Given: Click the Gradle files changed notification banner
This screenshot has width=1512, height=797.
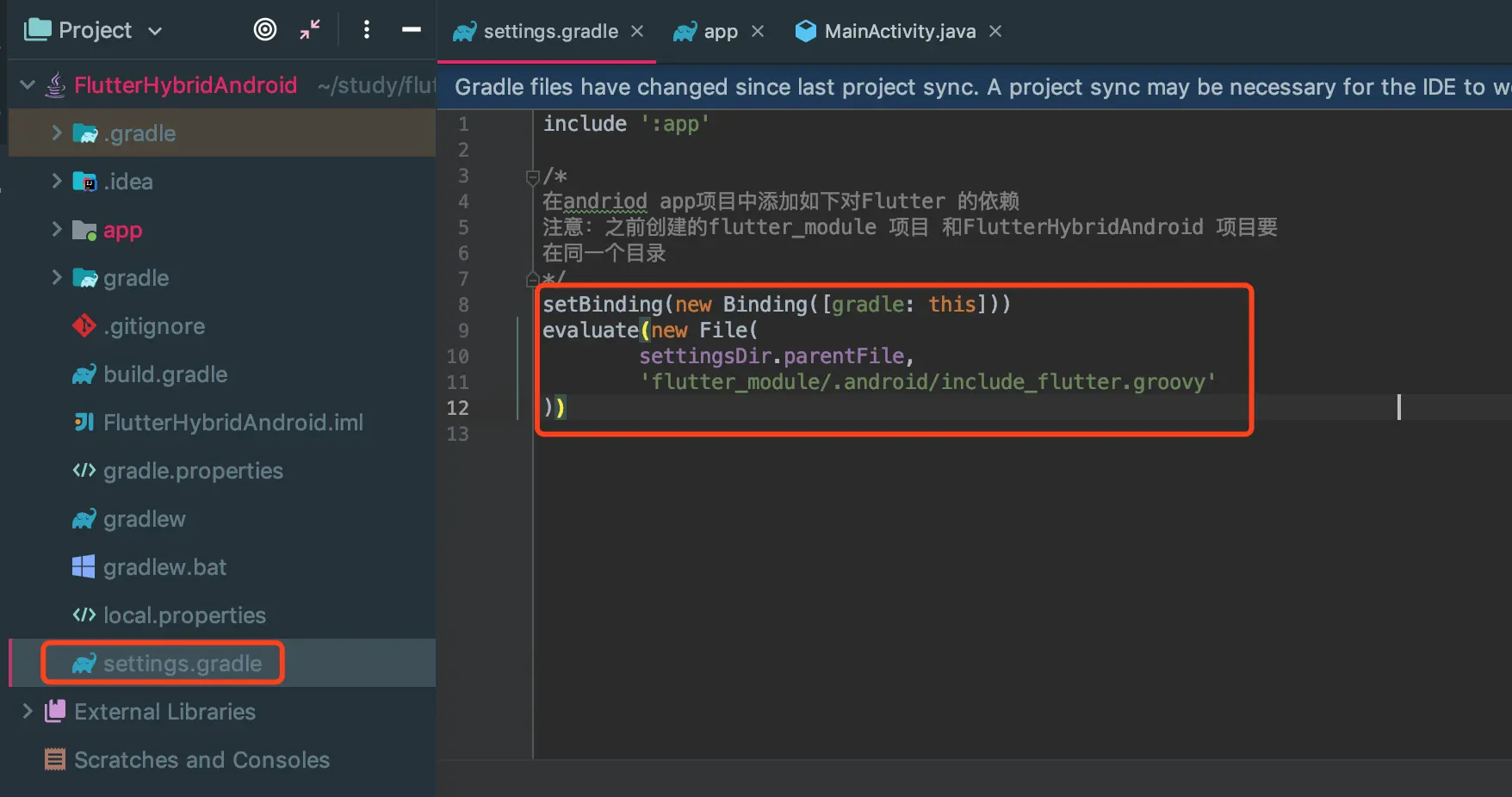Looking at the screenshot, I should click(x=975, y=87).
